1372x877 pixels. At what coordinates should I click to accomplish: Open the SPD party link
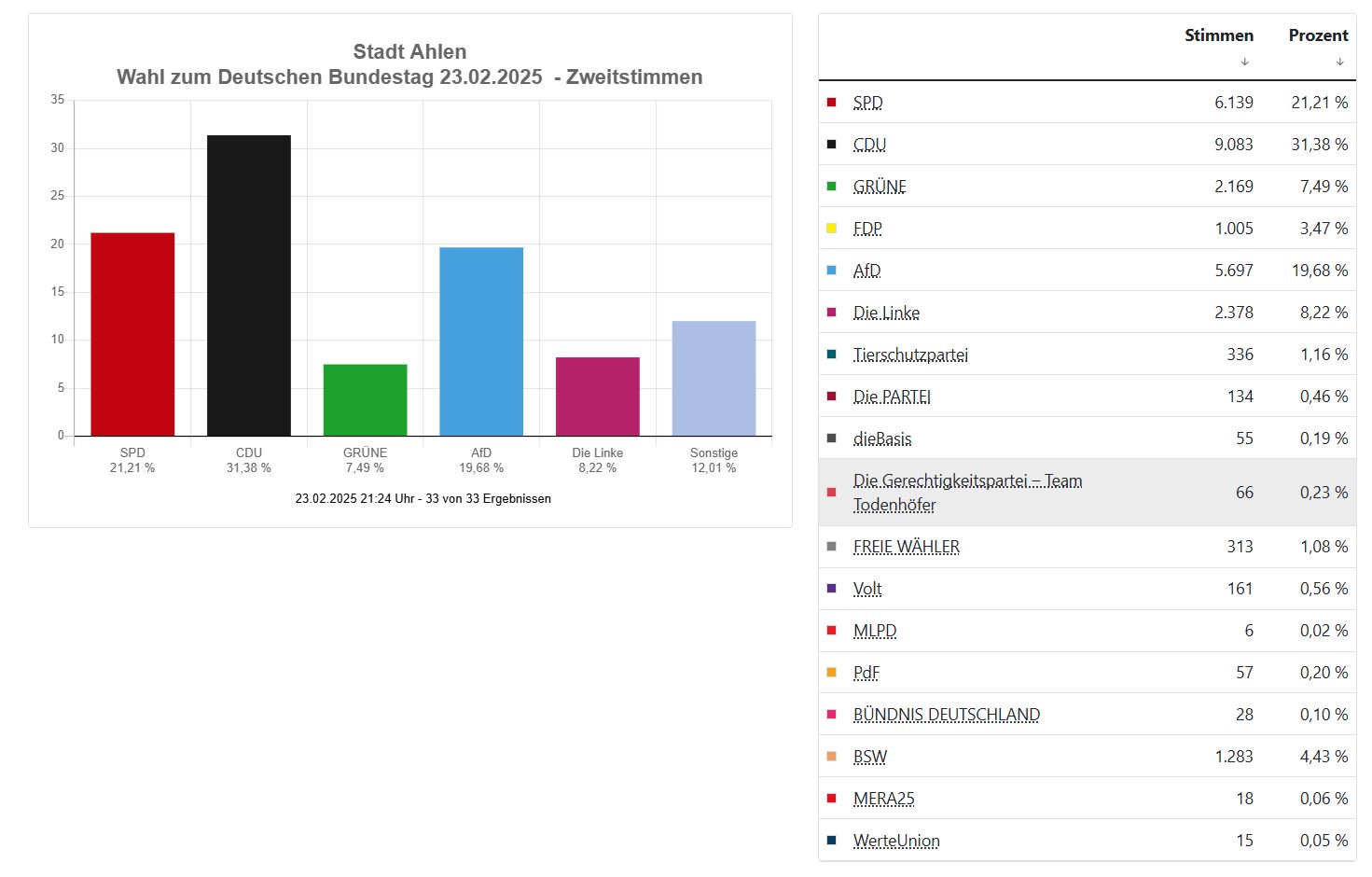click(867, 103)
